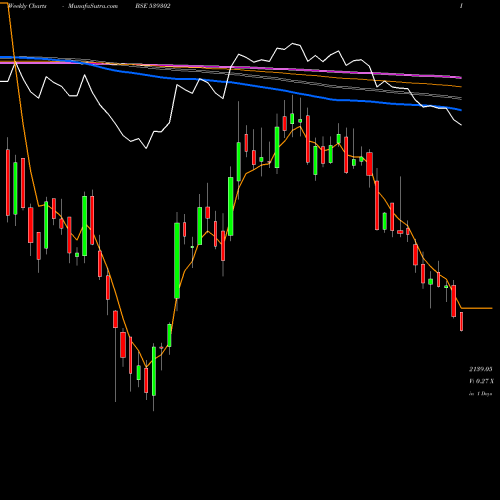Image resolution: width=500 pixels, height=500 pixels.
Task: Click the 'V: 0.27 X' volume text
Action: (481, 381)
